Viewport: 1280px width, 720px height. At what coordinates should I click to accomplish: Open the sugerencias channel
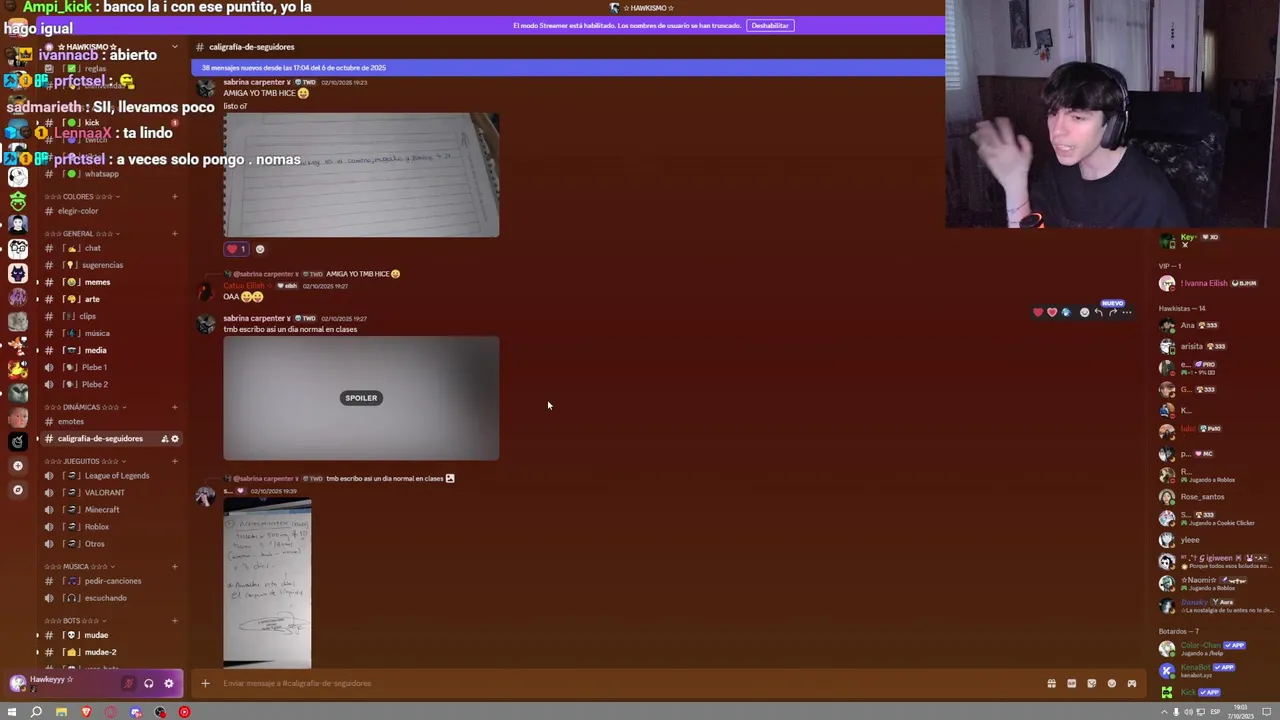point(110,265)
